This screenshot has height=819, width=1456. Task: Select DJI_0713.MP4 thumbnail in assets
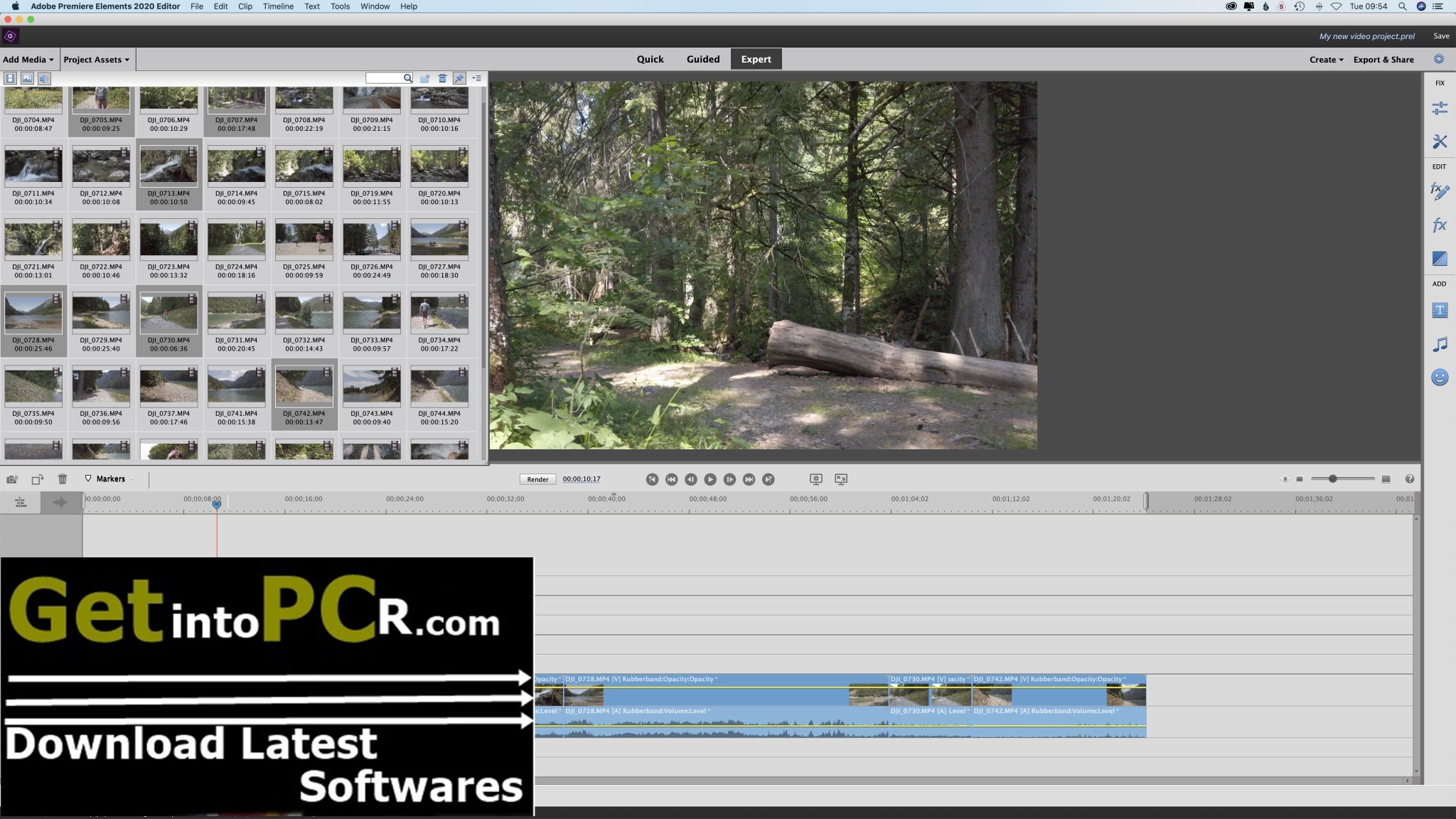[x=168, y=166]
